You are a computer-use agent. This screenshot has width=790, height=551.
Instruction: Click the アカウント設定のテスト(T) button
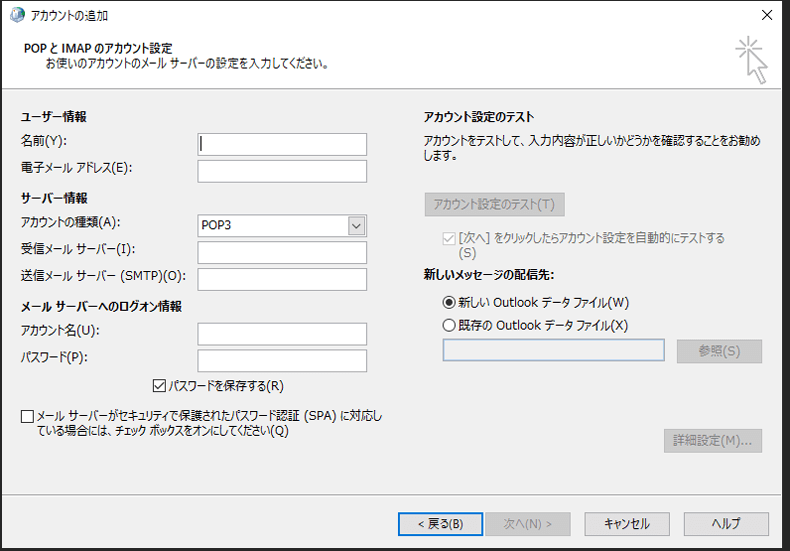point(494,205)
